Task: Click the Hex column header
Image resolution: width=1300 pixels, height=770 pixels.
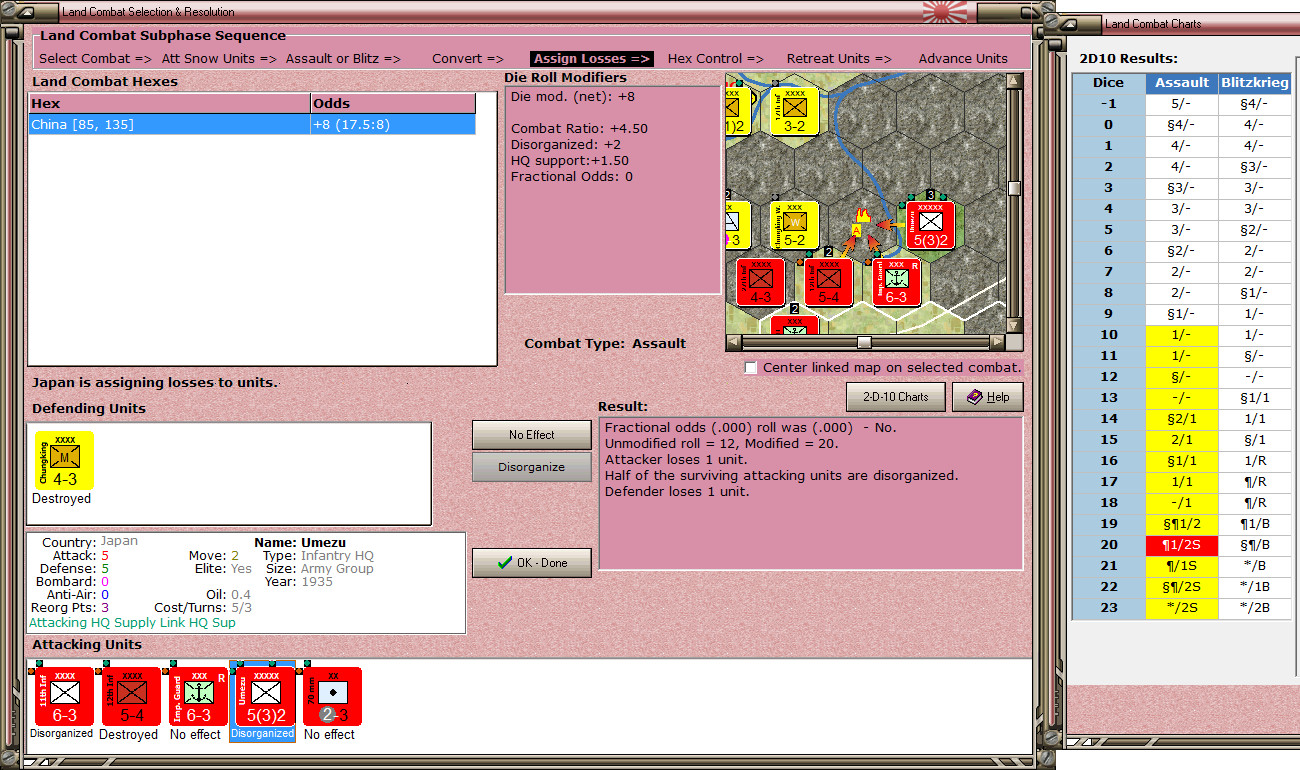Action: pyautogui.click(x=170, y=104)
